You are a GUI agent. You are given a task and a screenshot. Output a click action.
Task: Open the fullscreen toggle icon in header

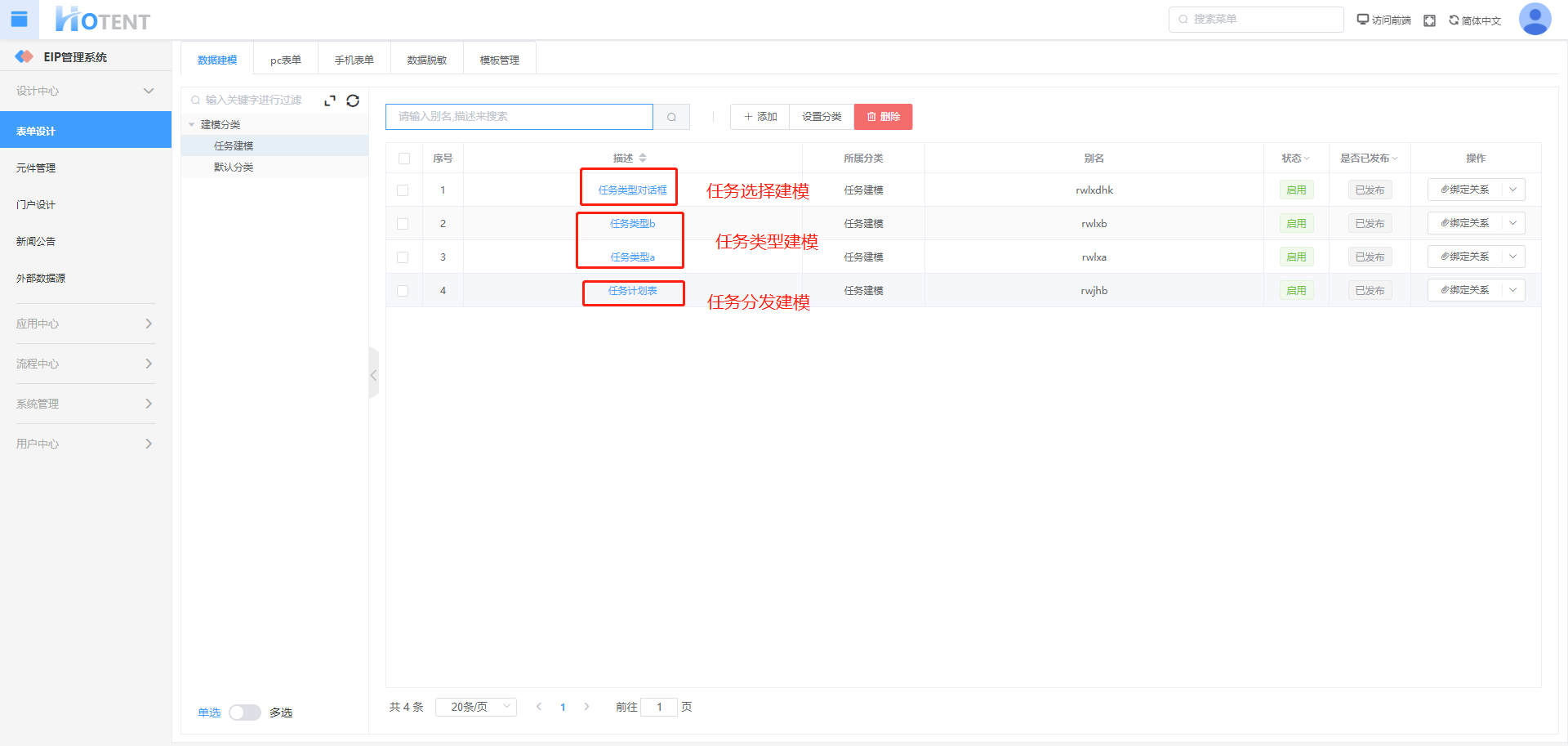[1429, 20]
